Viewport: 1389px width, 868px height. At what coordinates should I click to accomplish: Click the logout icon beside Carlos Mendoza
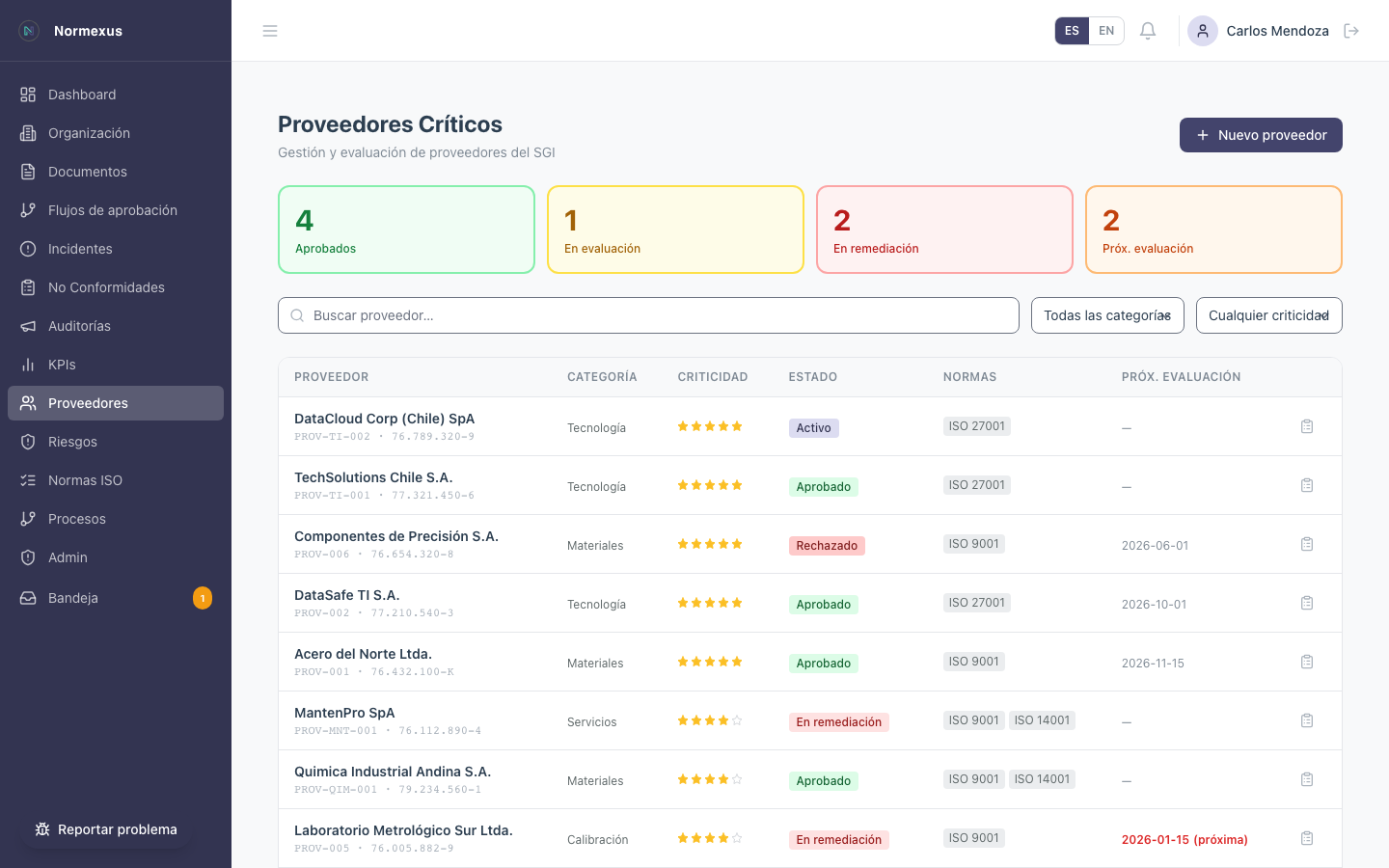(1351, 31)
